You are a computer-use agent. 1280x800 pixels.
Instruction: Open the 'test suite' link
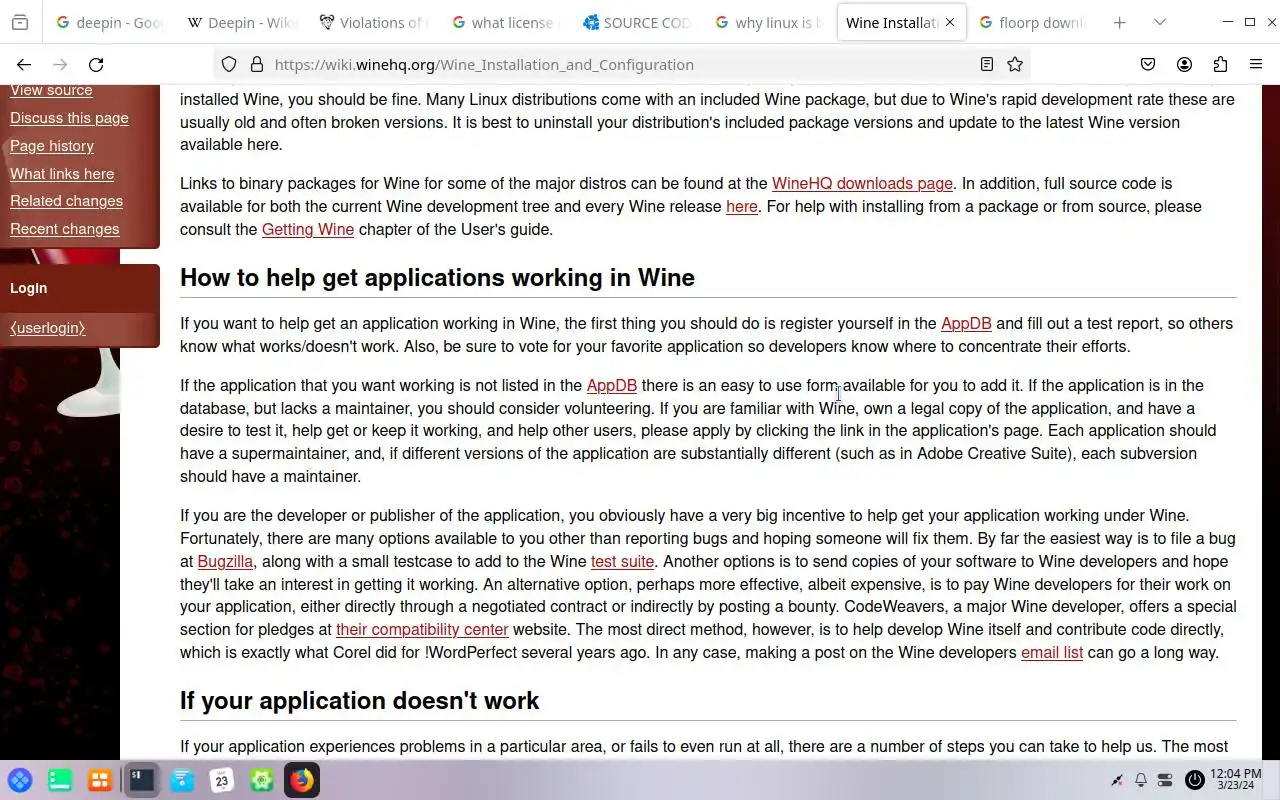(622, 562)
